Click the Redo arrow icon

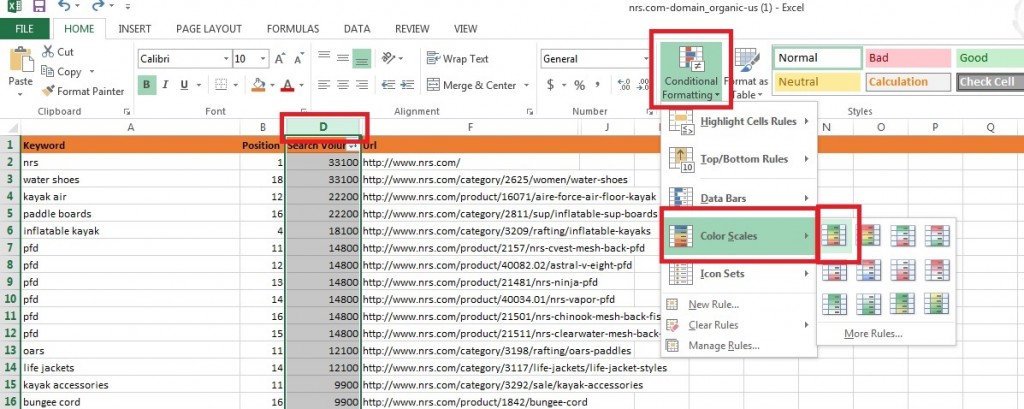coord(98,7)
